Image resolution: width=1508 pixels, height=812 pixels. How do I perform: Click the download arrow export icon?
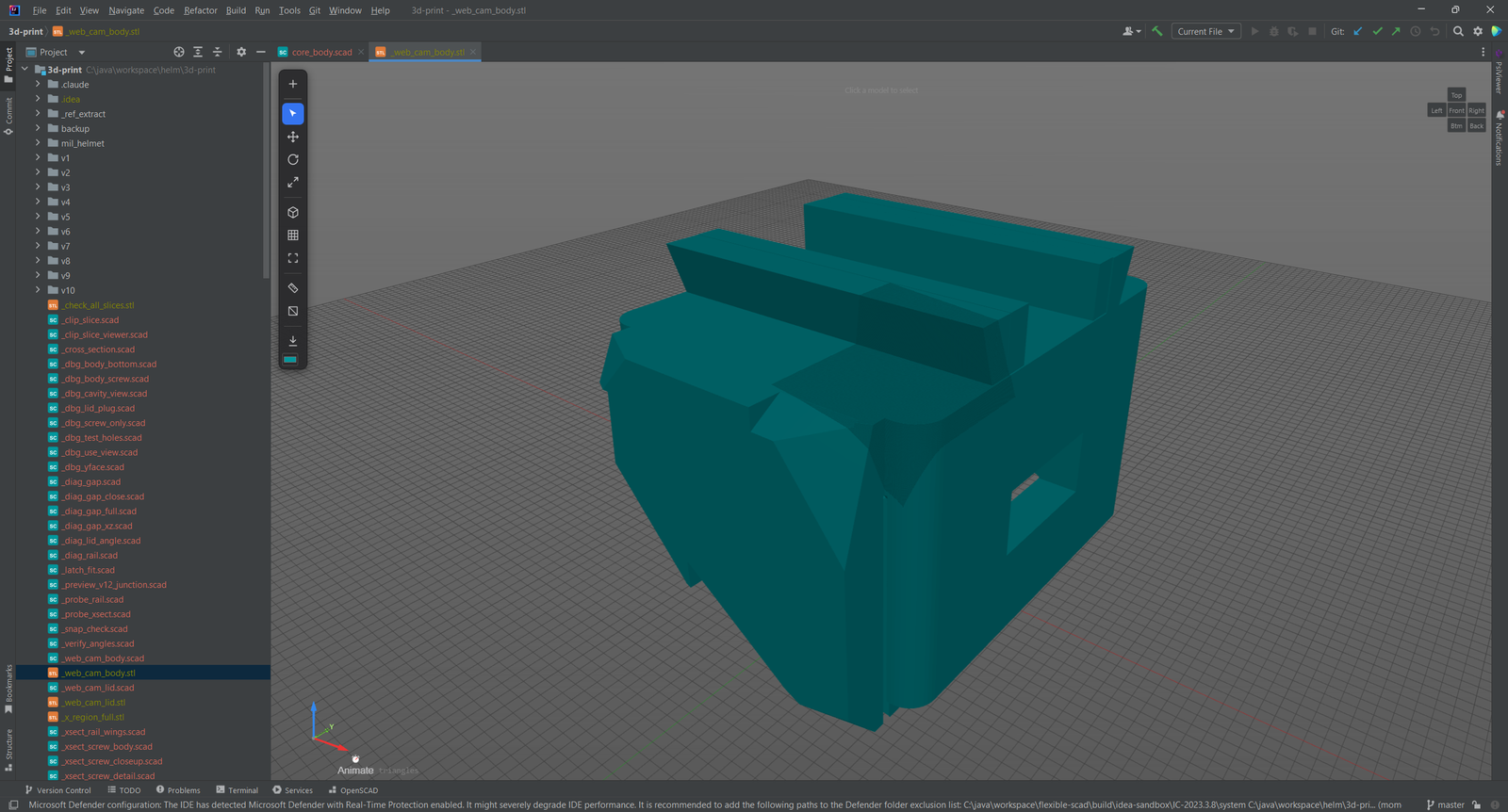[293, 341]
